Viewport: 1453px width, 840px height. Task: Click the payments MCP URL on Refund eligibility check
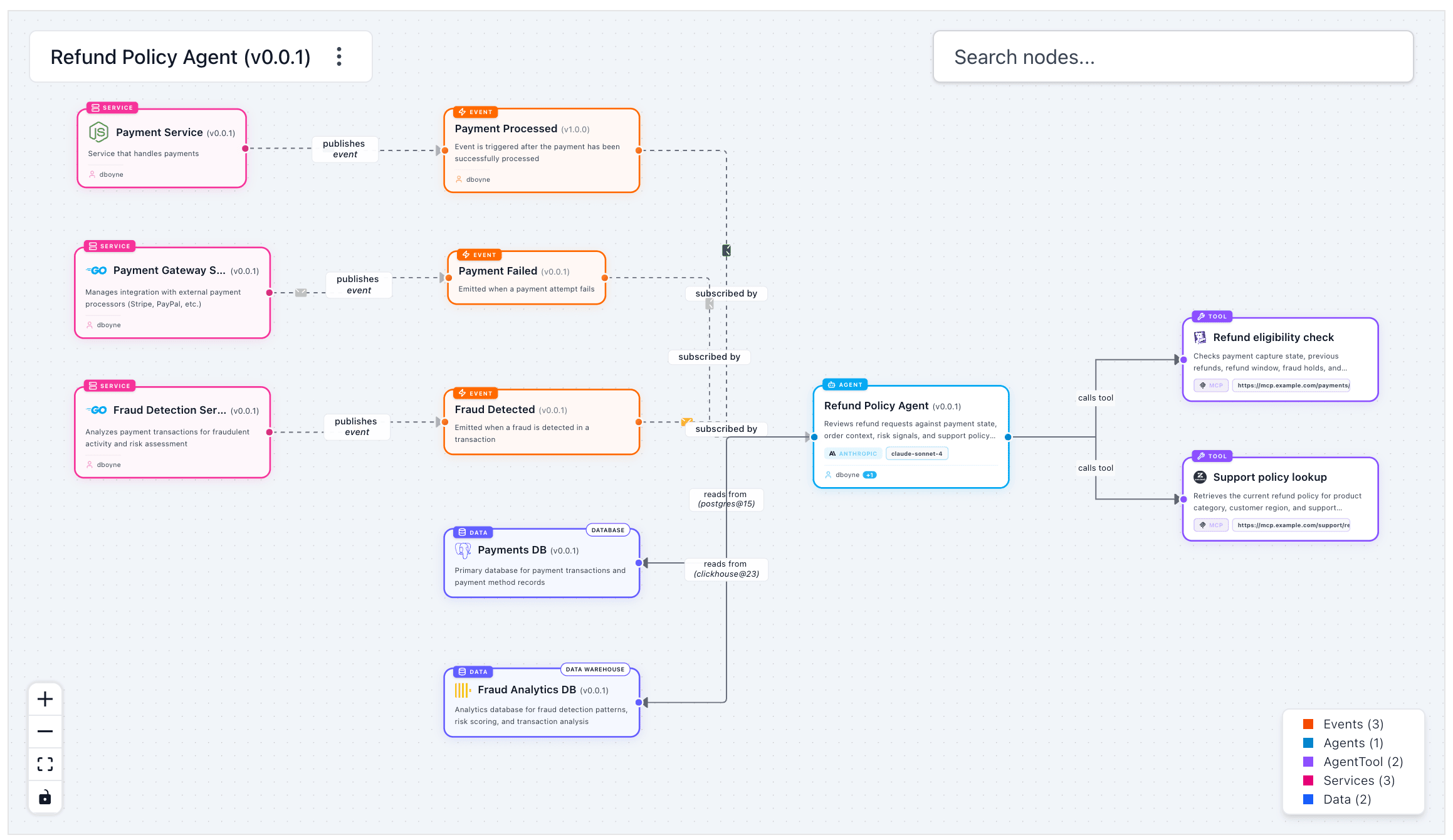(x=1291, y=386)
